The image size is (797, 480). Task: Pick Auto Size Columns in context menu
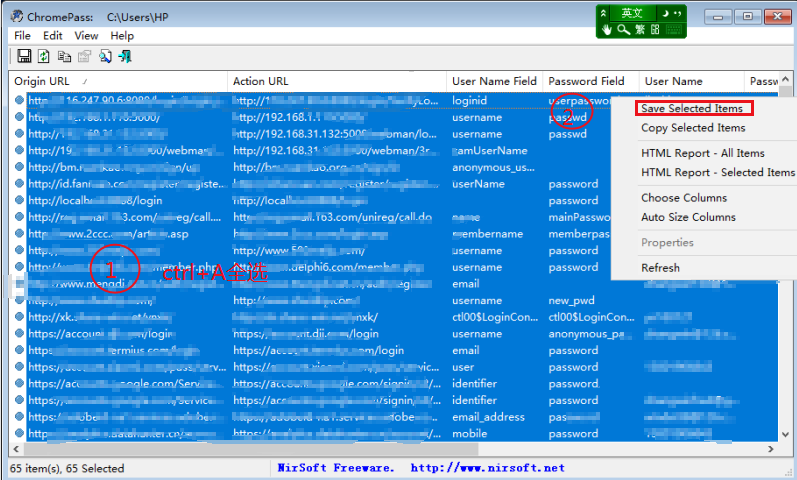tap(688, 217)
